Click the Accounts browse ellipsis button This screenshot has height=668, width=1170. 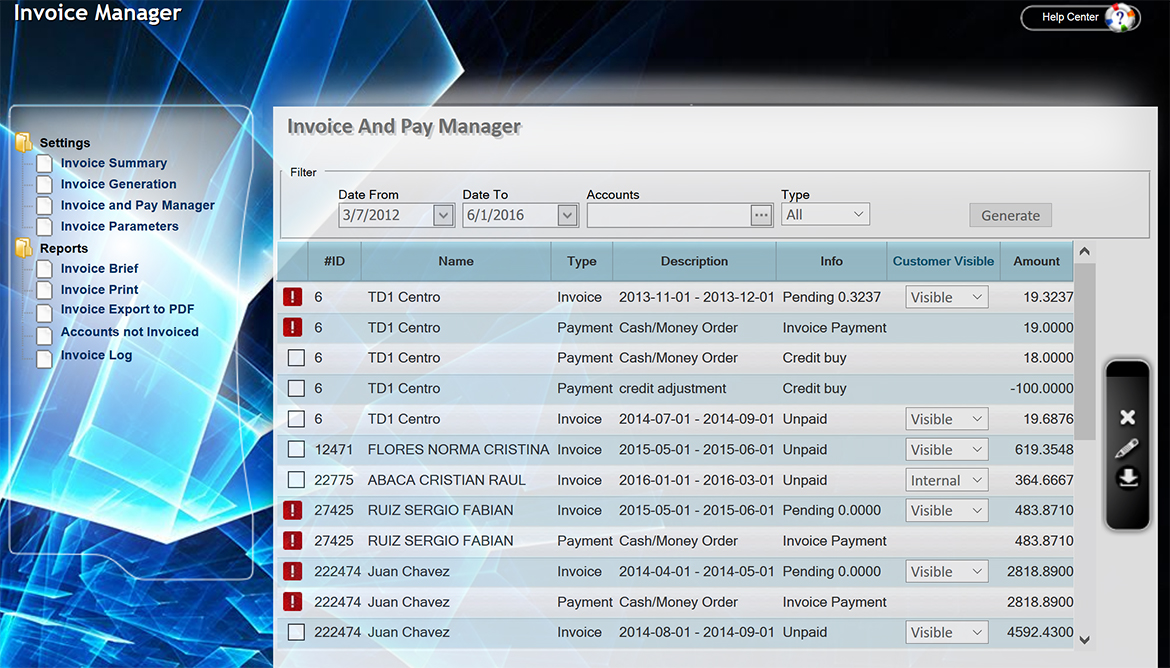[x=761, y=215]
